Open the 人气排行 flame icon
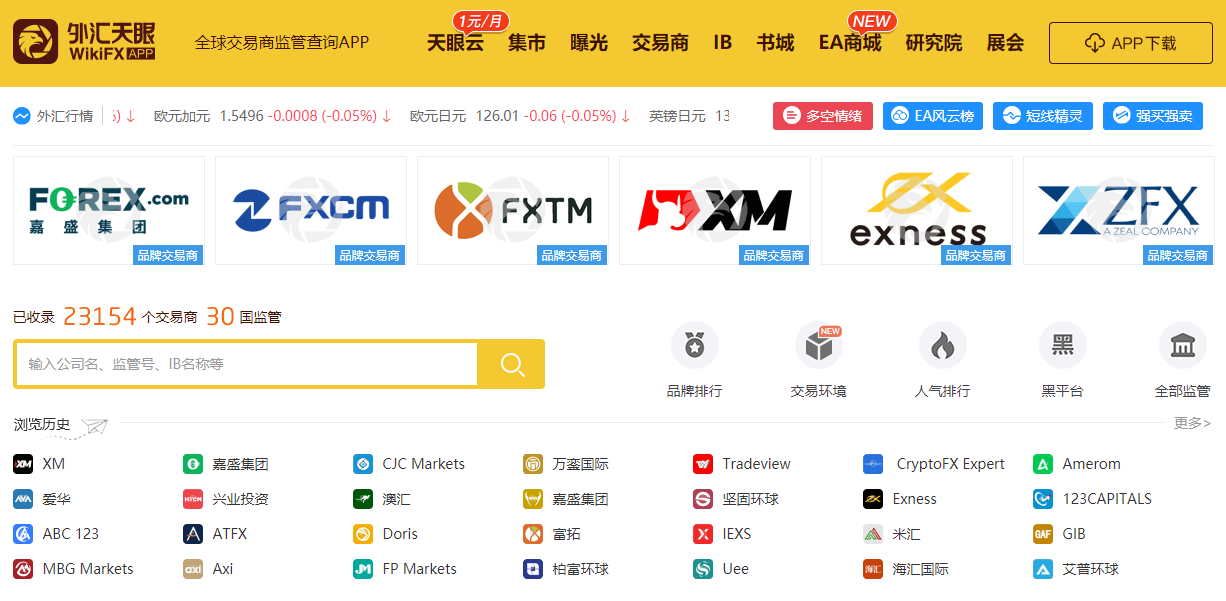This screenshot has width=1226, height=601. coord(942,346)
